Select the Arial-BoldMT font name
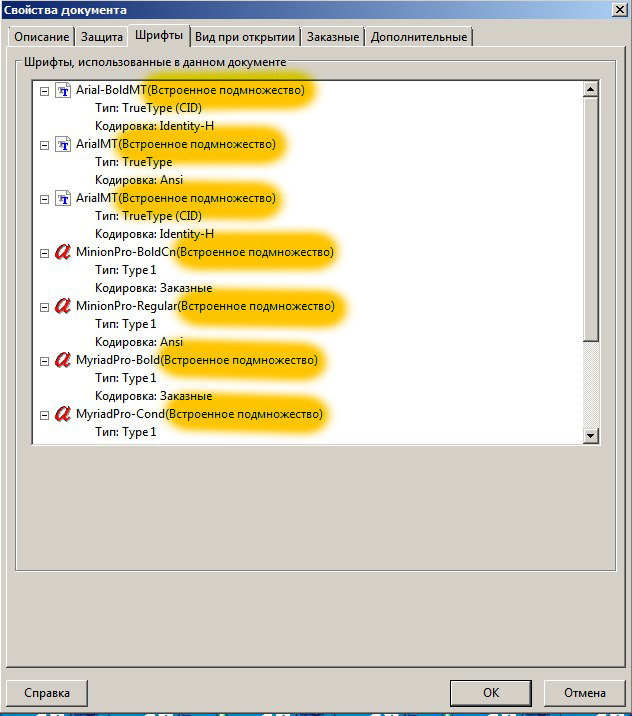The image size is (632, 716). 111,90
